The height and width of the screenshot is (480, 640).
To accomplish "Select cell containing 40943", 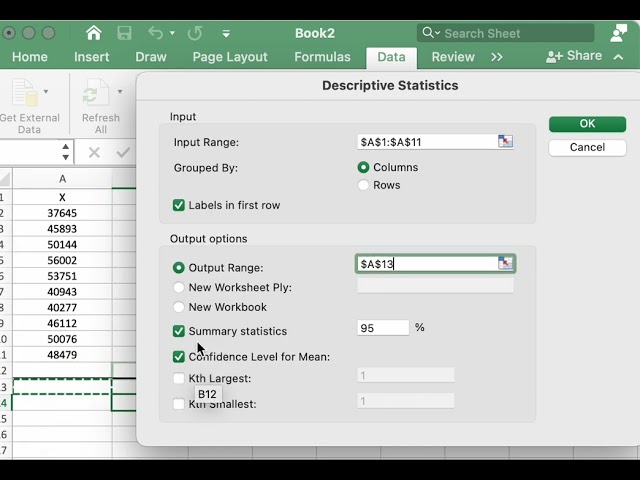I will (x=62, y=292).
